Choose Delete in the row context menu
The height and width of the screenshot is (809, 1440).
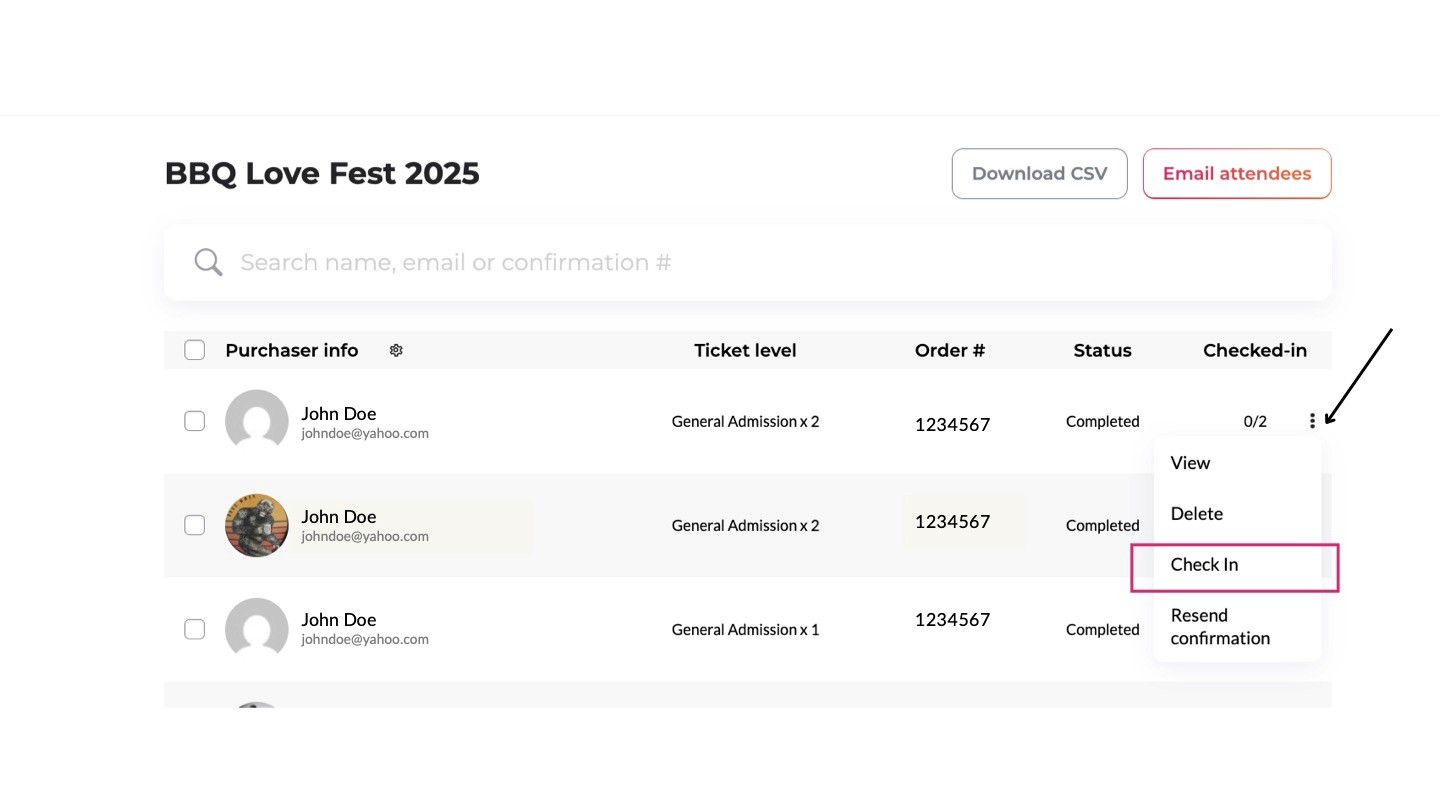[1196, 514]
